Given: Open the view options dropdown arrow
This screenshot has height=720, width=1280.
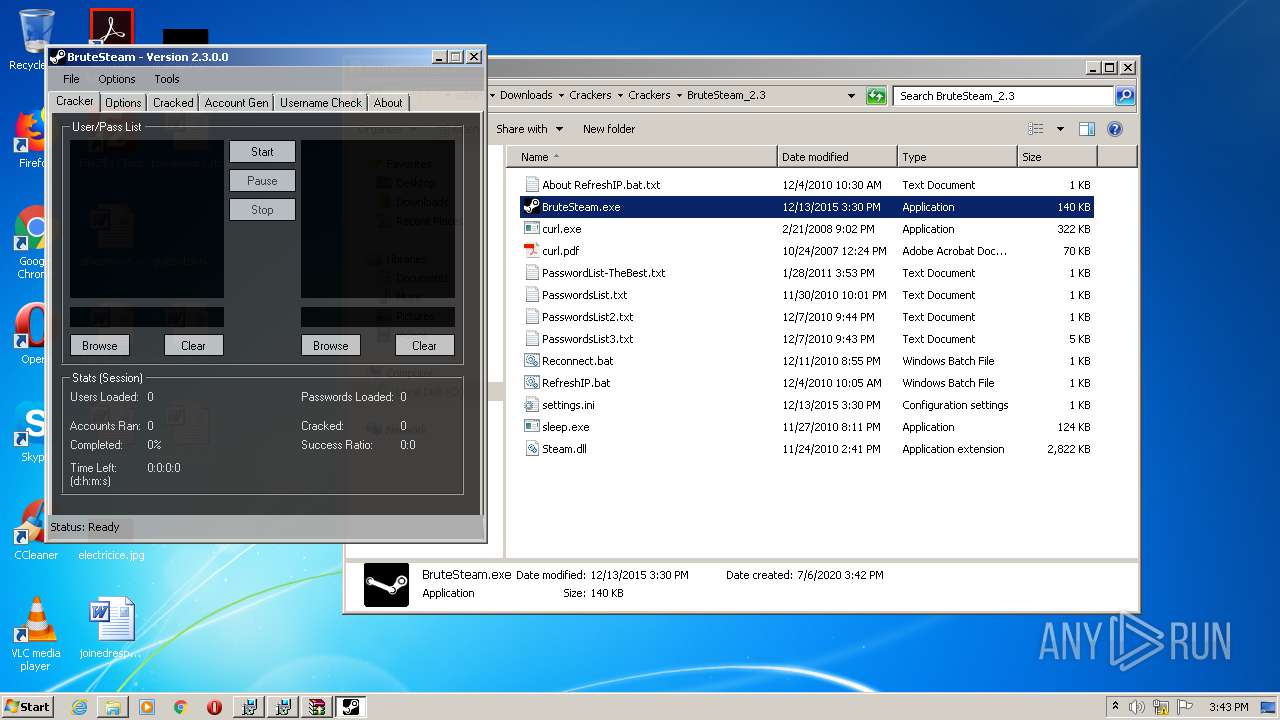Looking at the screenshot, I should pos(1060,129).
